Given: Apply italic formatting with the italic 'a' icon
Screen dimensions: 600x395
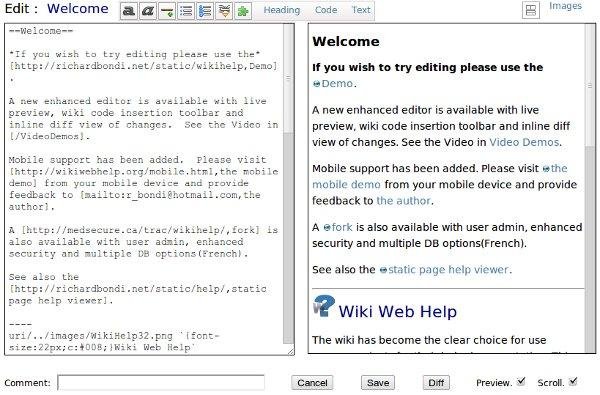Looking at the screenshot, I should tap(148, 11).
